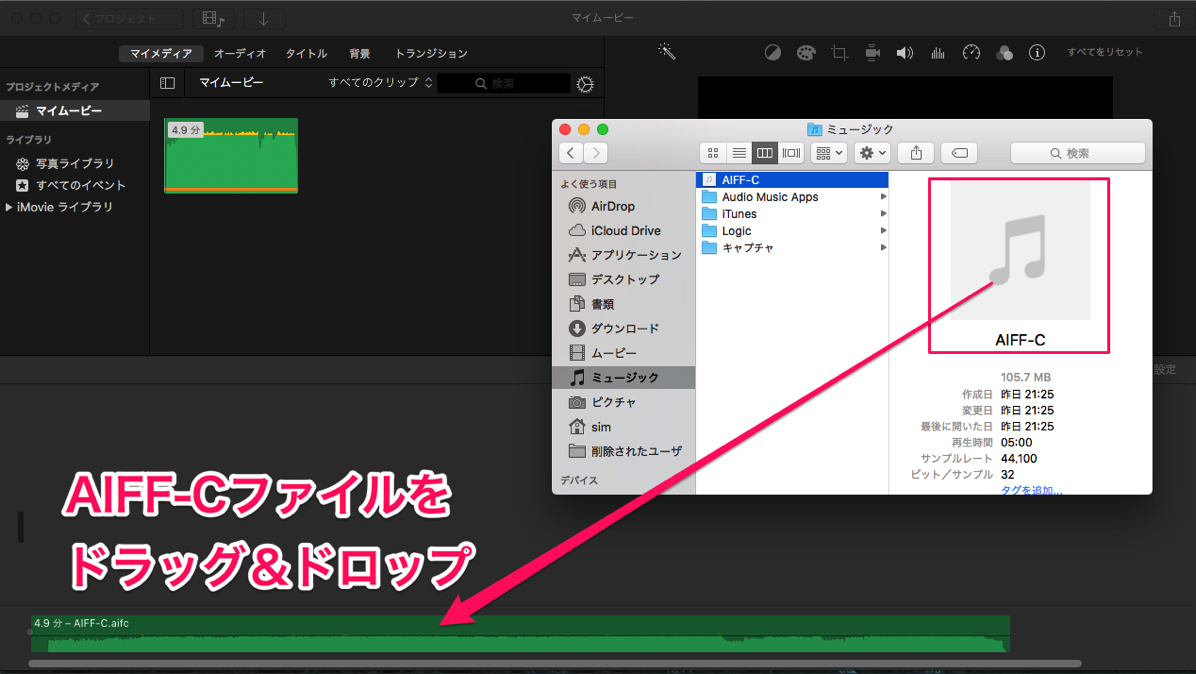Switch to トランジション tab

(431, 53)
